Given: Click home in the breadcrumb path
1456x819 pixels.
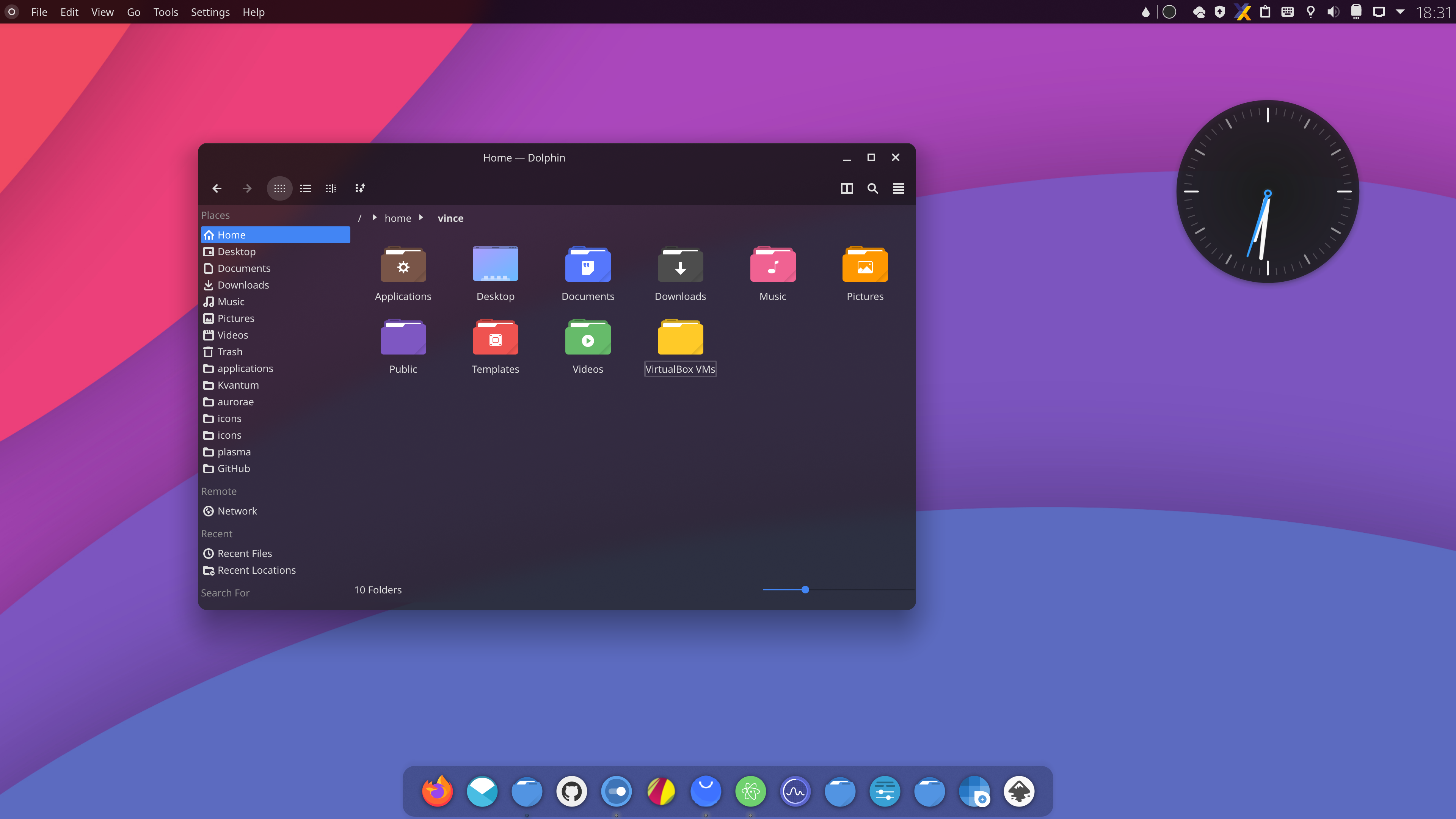Looking at the screenshot, I should coord(398,218).
